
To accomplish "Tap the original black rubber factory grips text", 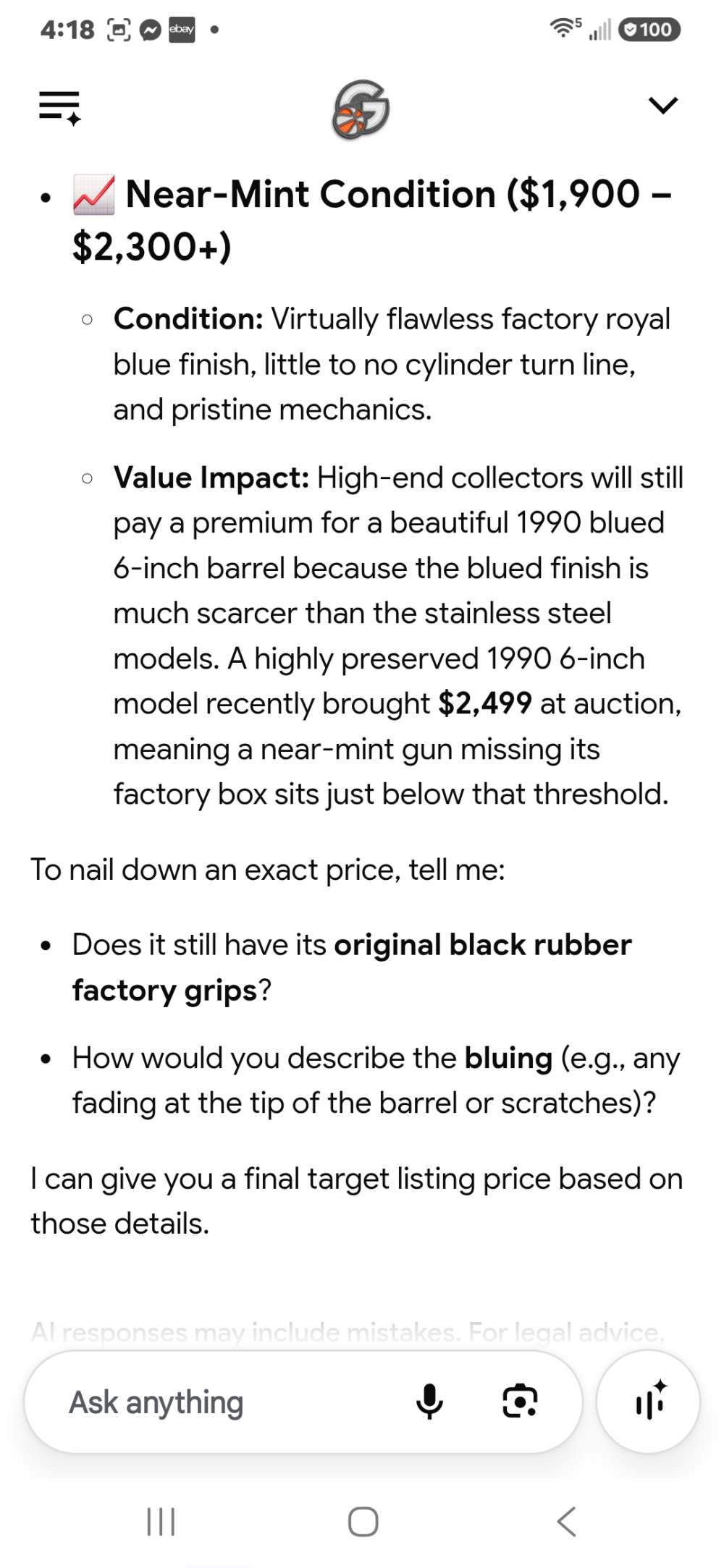I will pyautogui.click(x=352, y=967).
